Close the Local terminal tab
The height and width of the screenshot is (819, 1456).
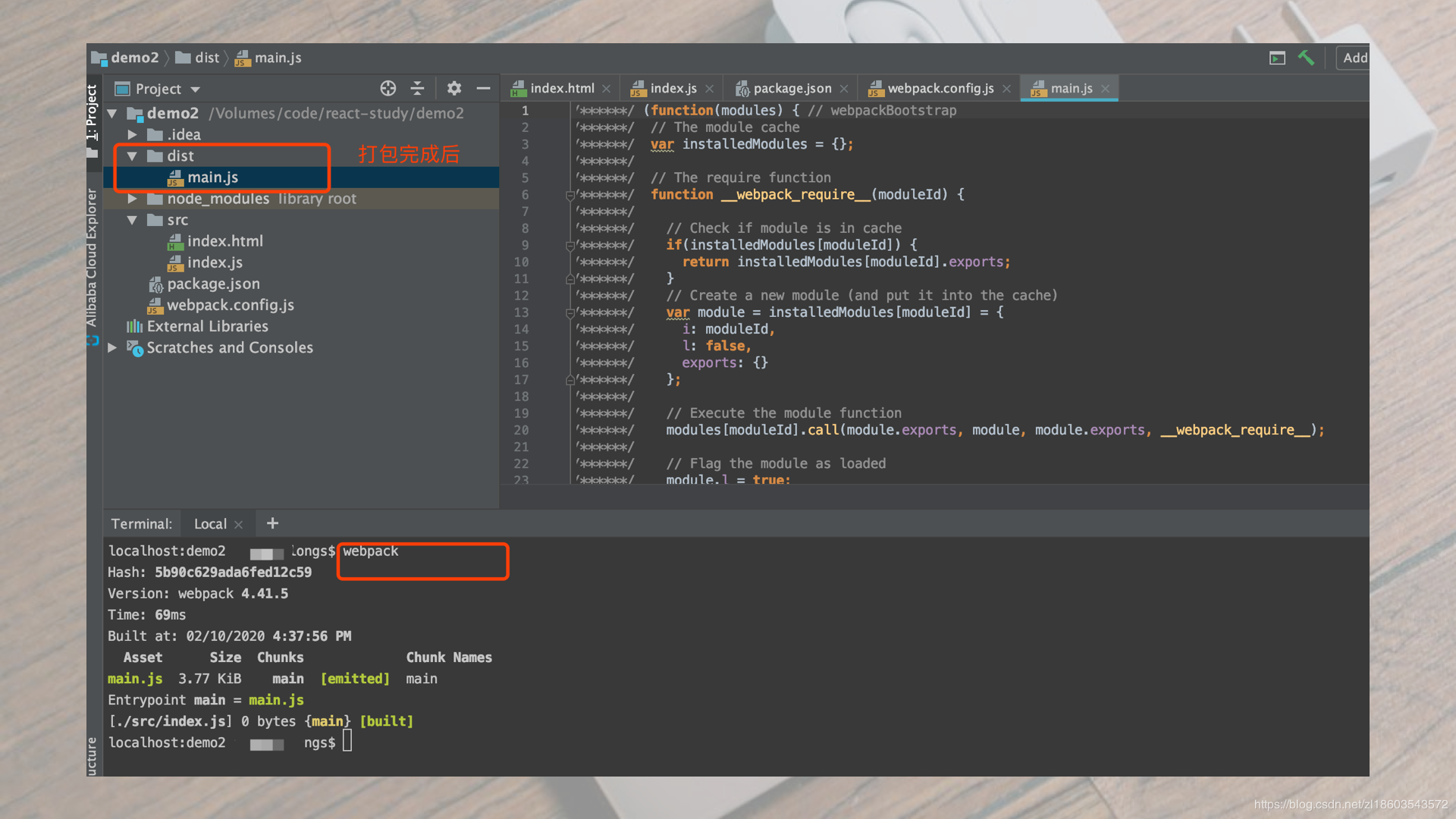tap(239, 525)
